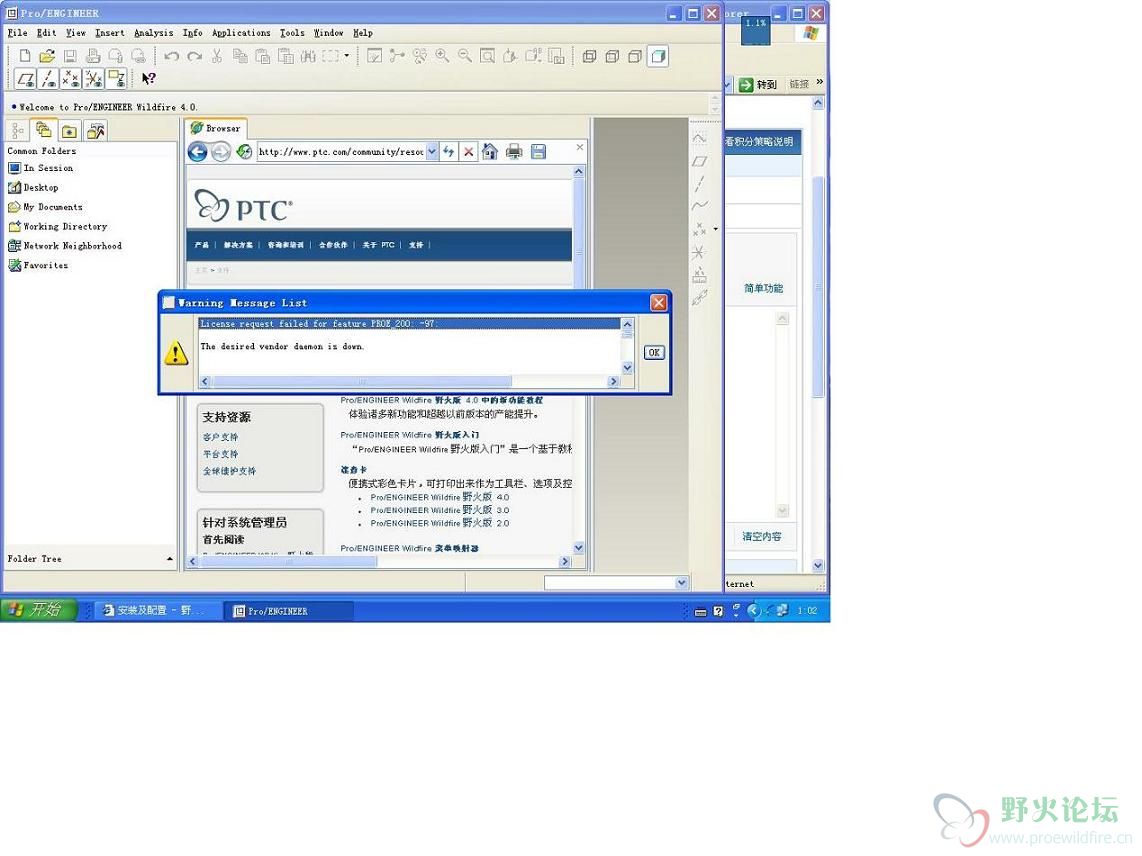Click the coordinate system tool on right toolbar
Screen dimensions: 1142x856
pyautogui.click(x=699, y=252)
